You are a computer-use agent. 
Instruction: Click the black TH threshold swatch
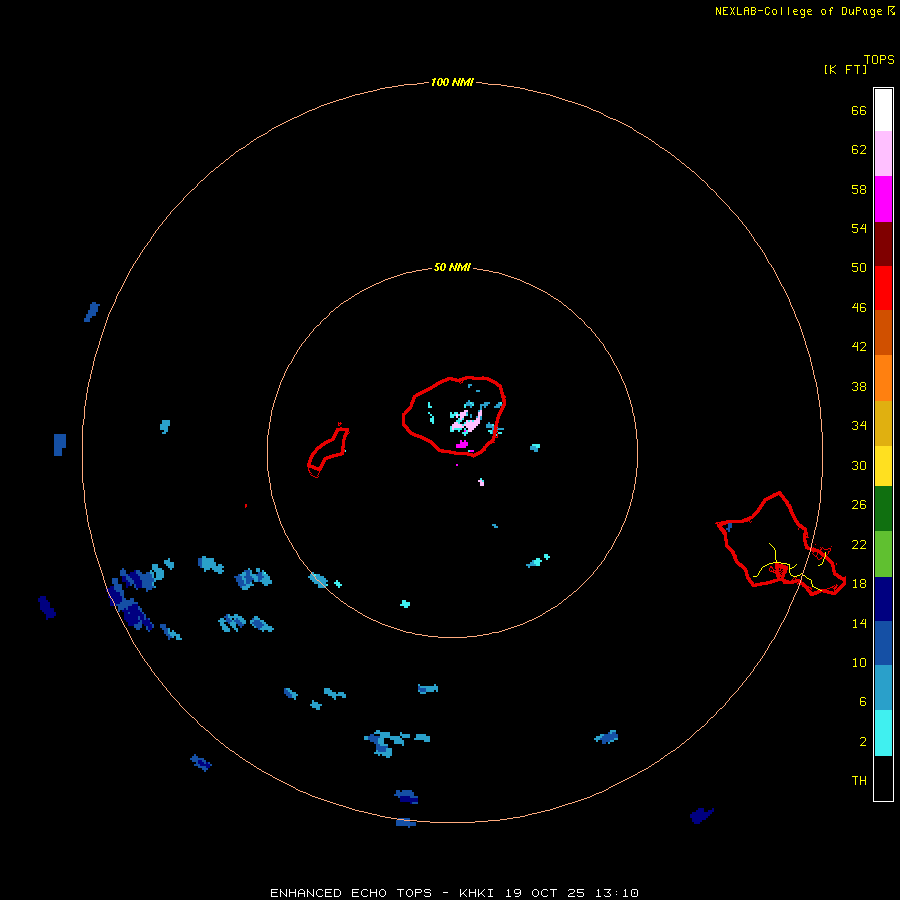[883, 778]
